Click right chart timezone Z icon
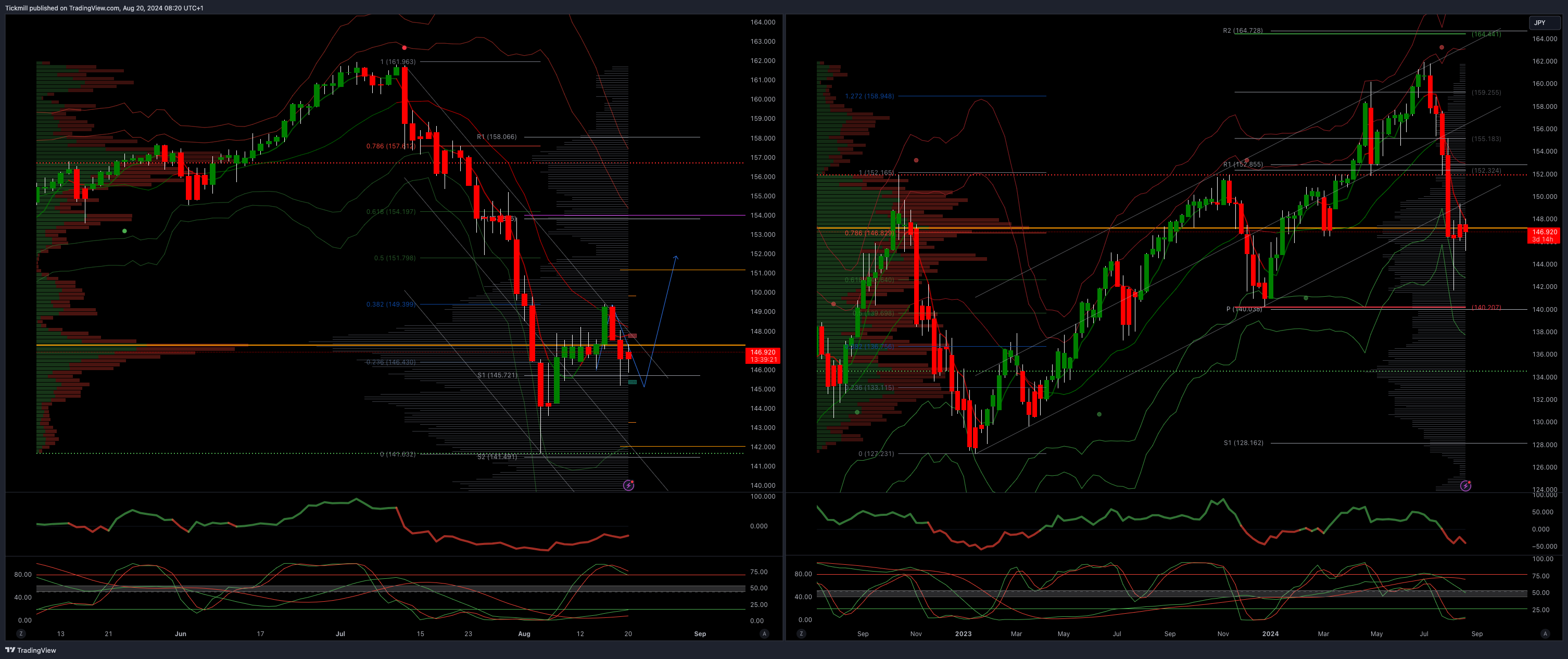The height and width of the screenshot is (659, 1568). pos(802,633)
